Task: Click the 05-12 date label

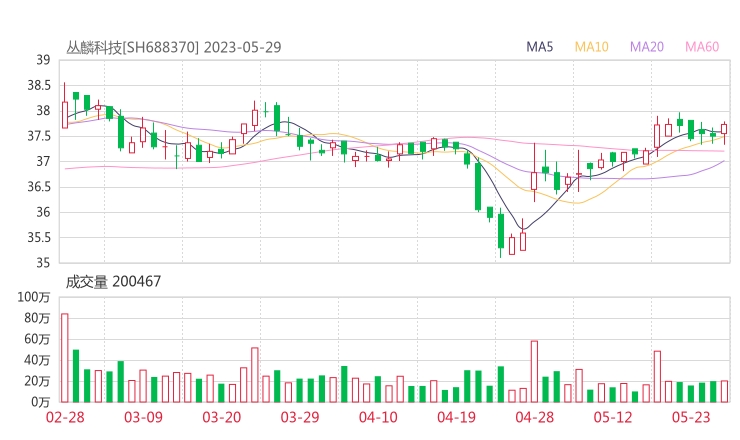Action: point(613,417)
